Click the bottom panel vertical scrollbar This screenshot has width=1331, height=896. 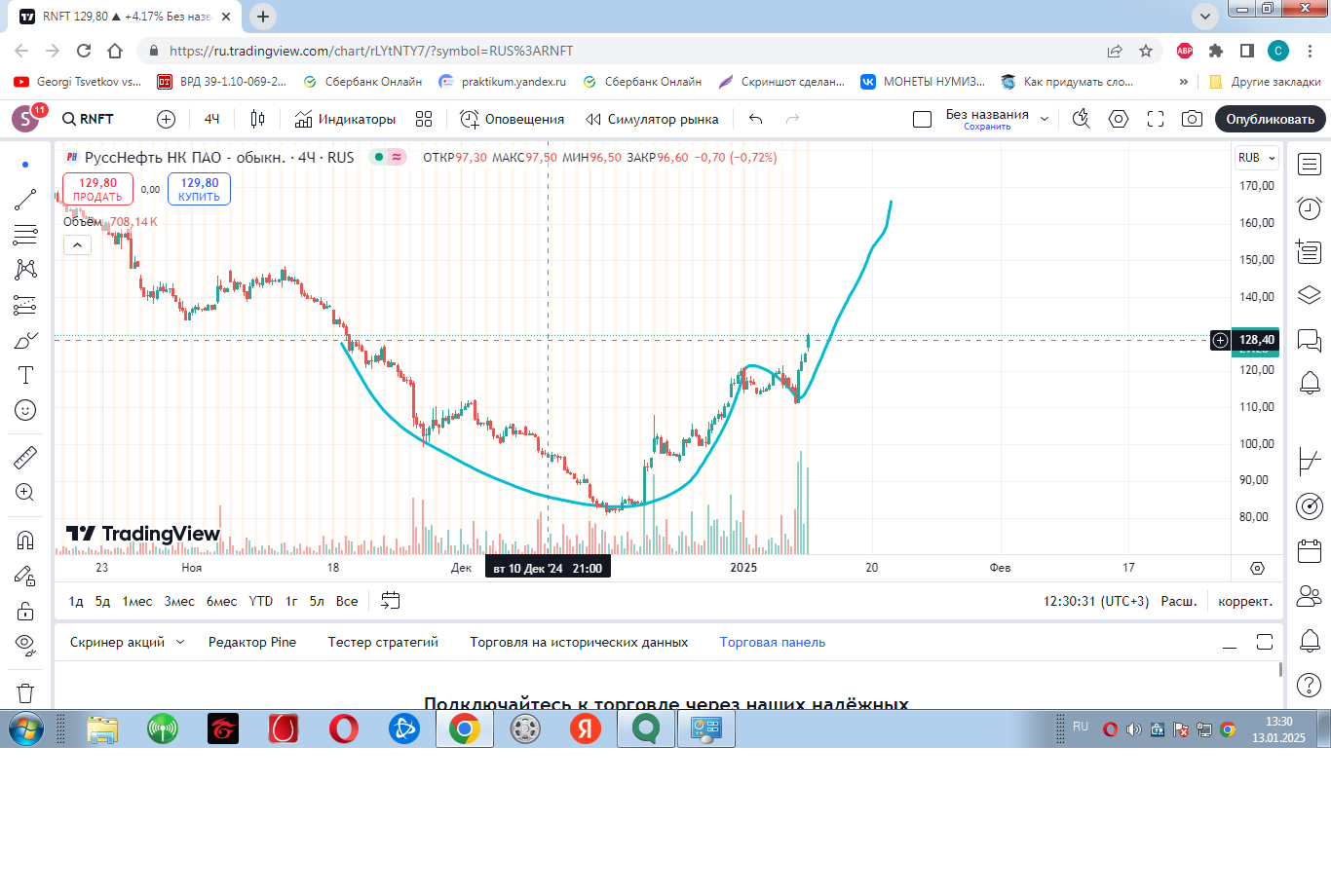[1279, 669]
